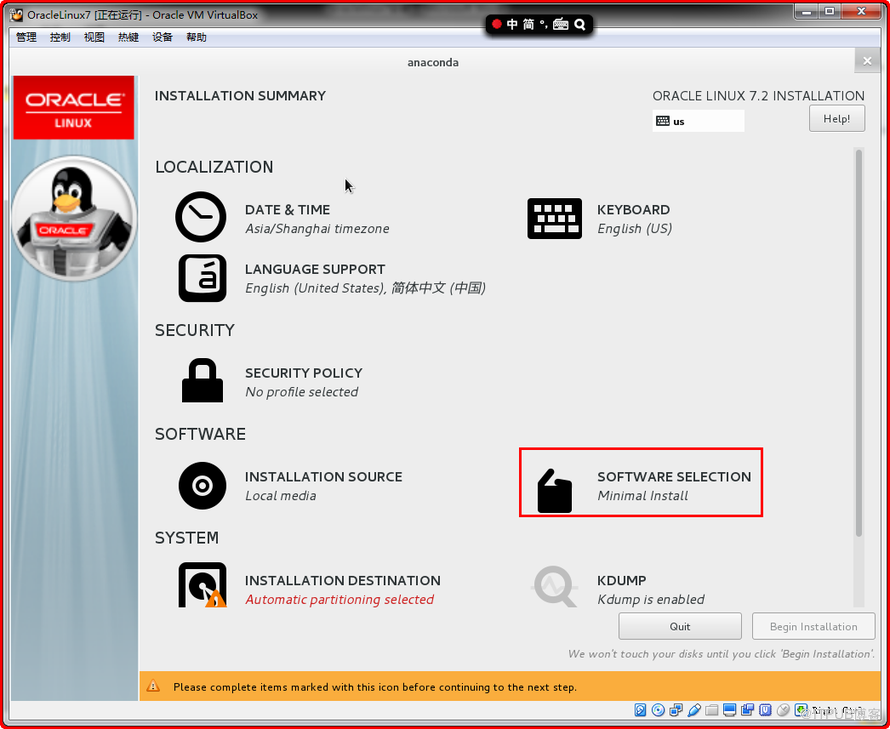
Task: Click the blue chip U status icon
Action: click(765, 710)
